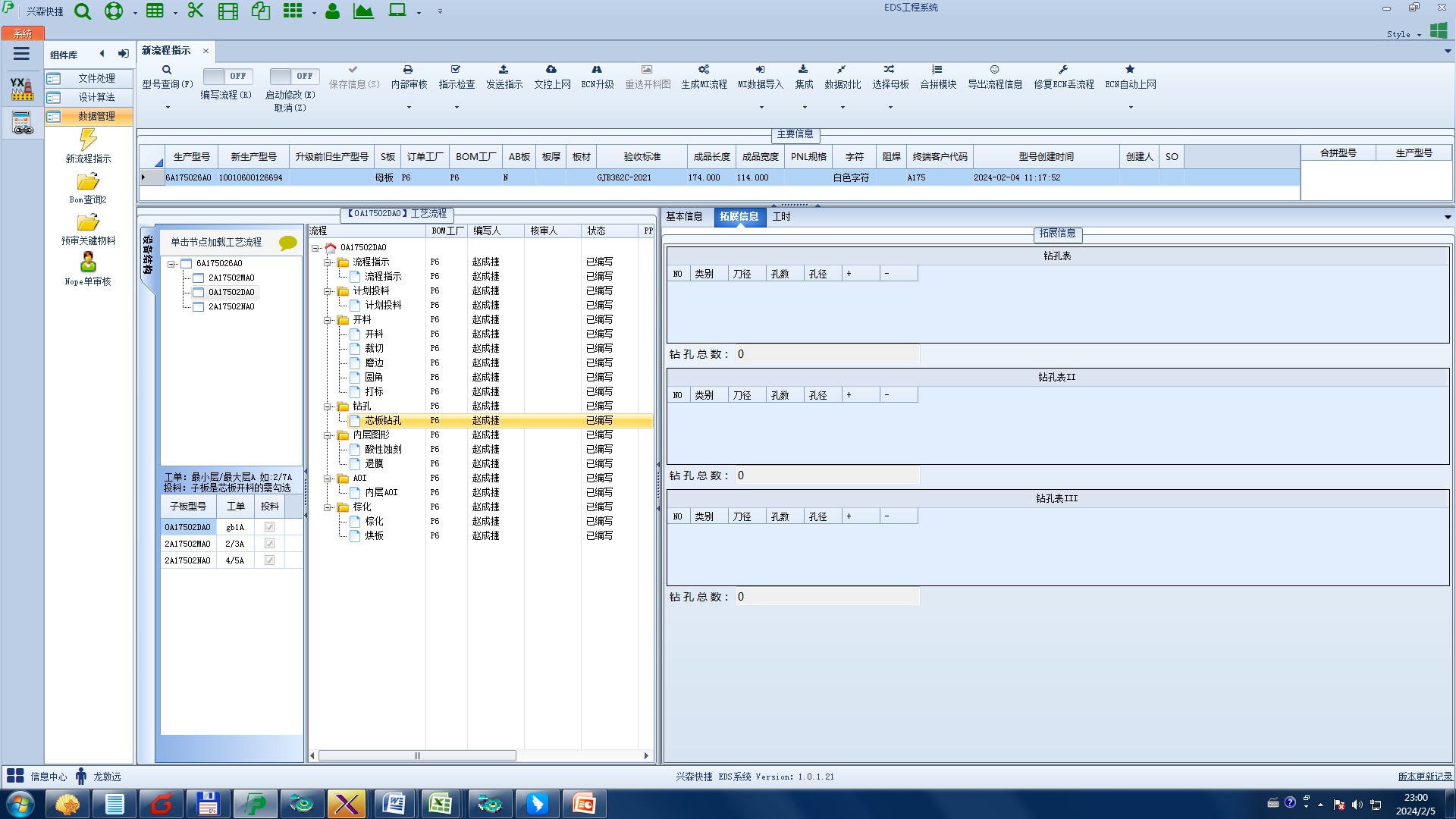Open 版本更新记录 link

(x=1424, y=777)
